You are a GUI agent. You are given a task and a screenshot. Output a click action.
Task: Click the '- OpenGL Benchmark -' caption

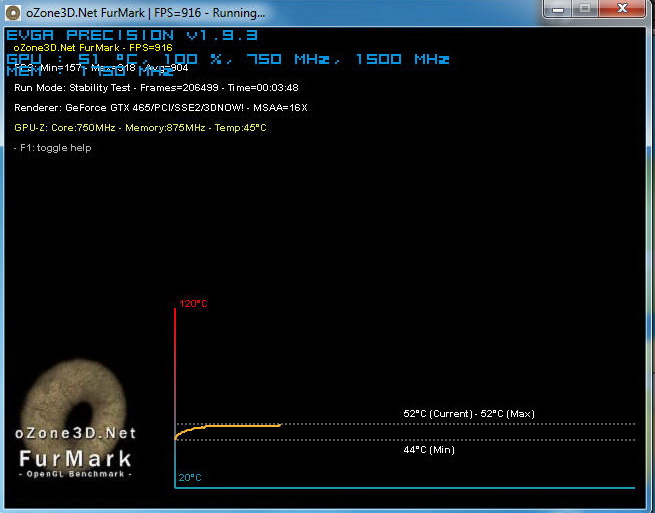pyautogui.click(x=76, y=474)
